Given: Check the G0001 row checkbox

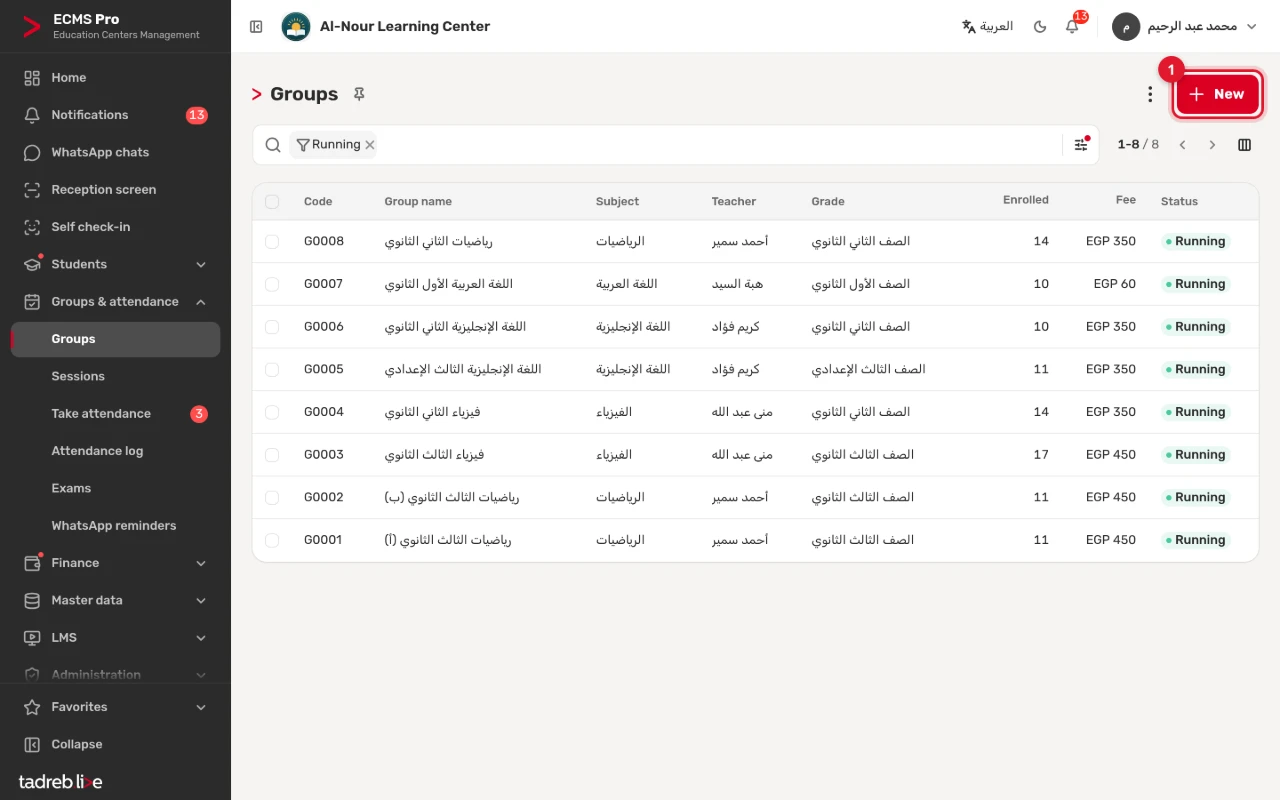Looking at the screenshot, I should click(x=272, y=540).
